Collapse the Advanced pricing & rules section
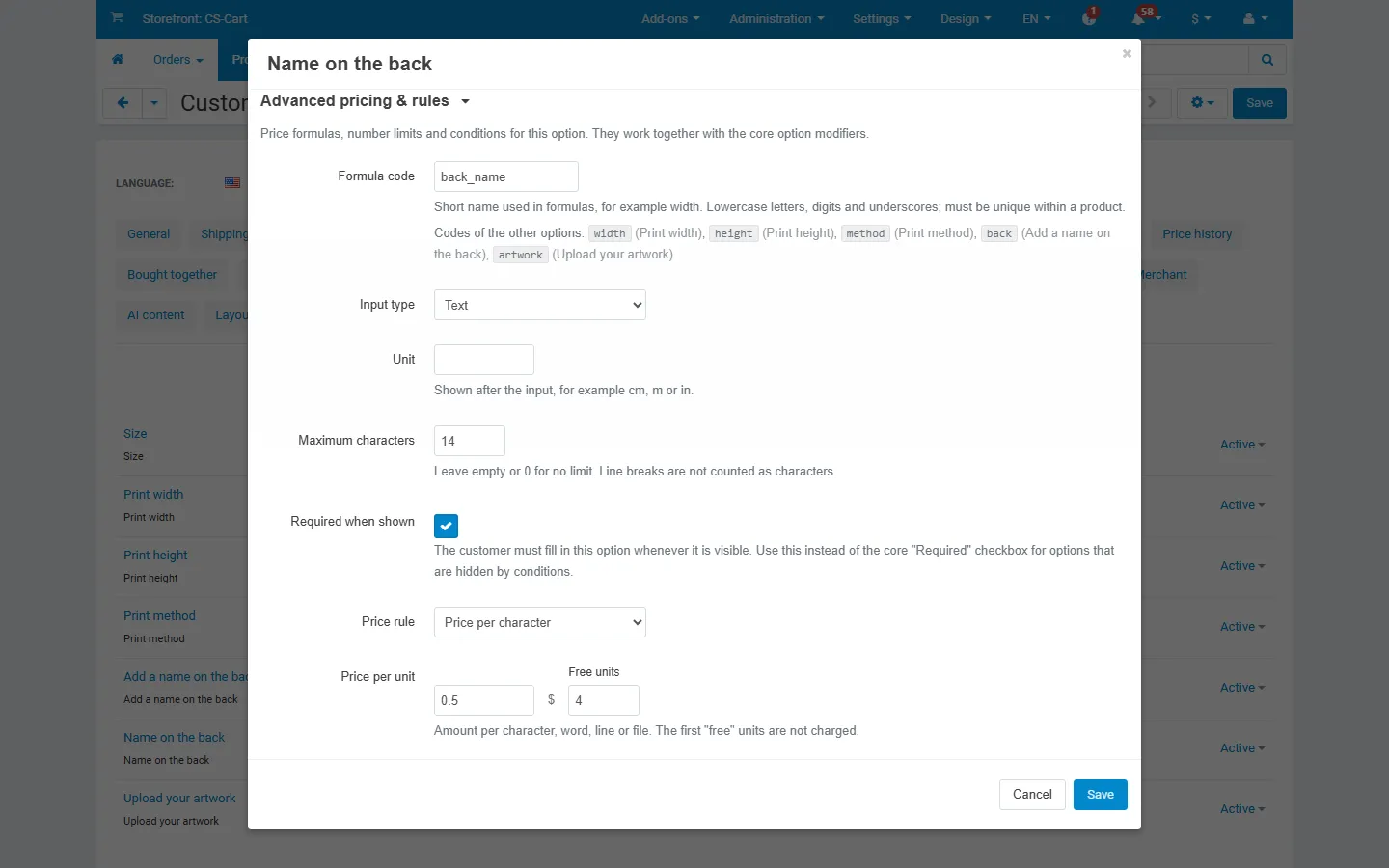Viewport: 1389px width, 868px height. pyautogui.click(x=365, y=101)
